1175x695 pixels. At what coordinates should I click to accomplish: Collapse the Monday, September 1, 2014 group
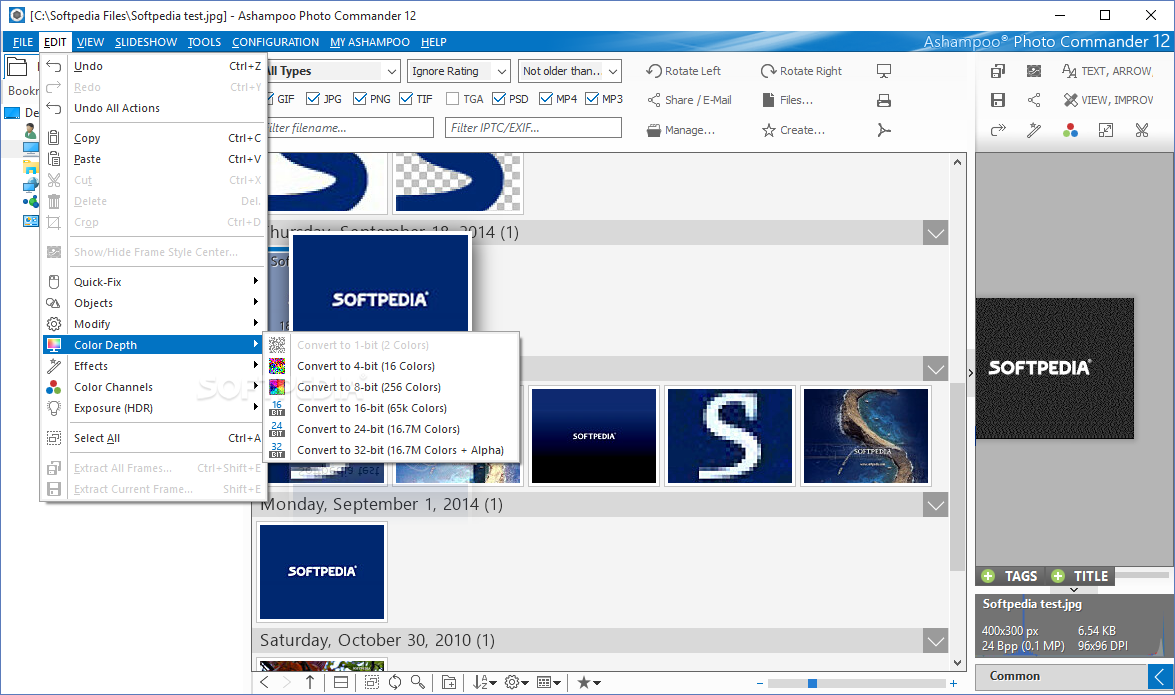(935, 505)
